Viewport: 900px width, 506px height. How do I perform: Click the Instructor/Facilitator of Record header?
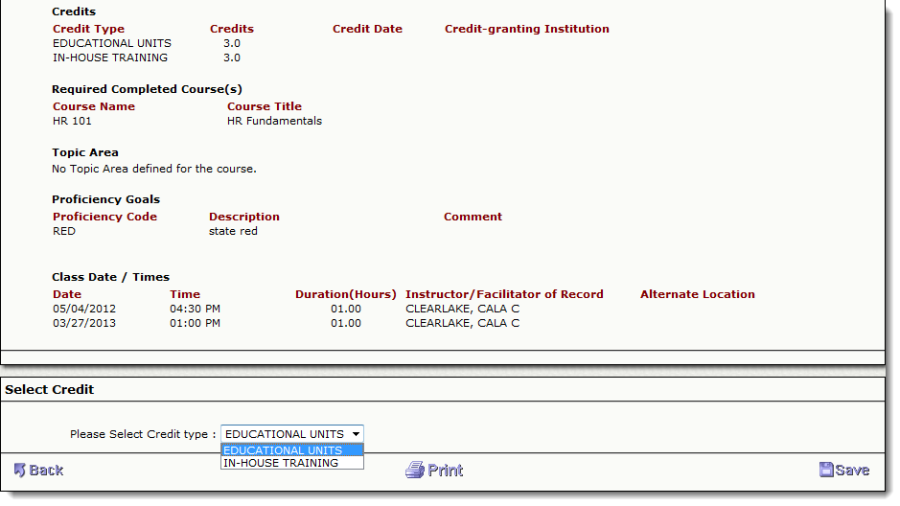504,294
